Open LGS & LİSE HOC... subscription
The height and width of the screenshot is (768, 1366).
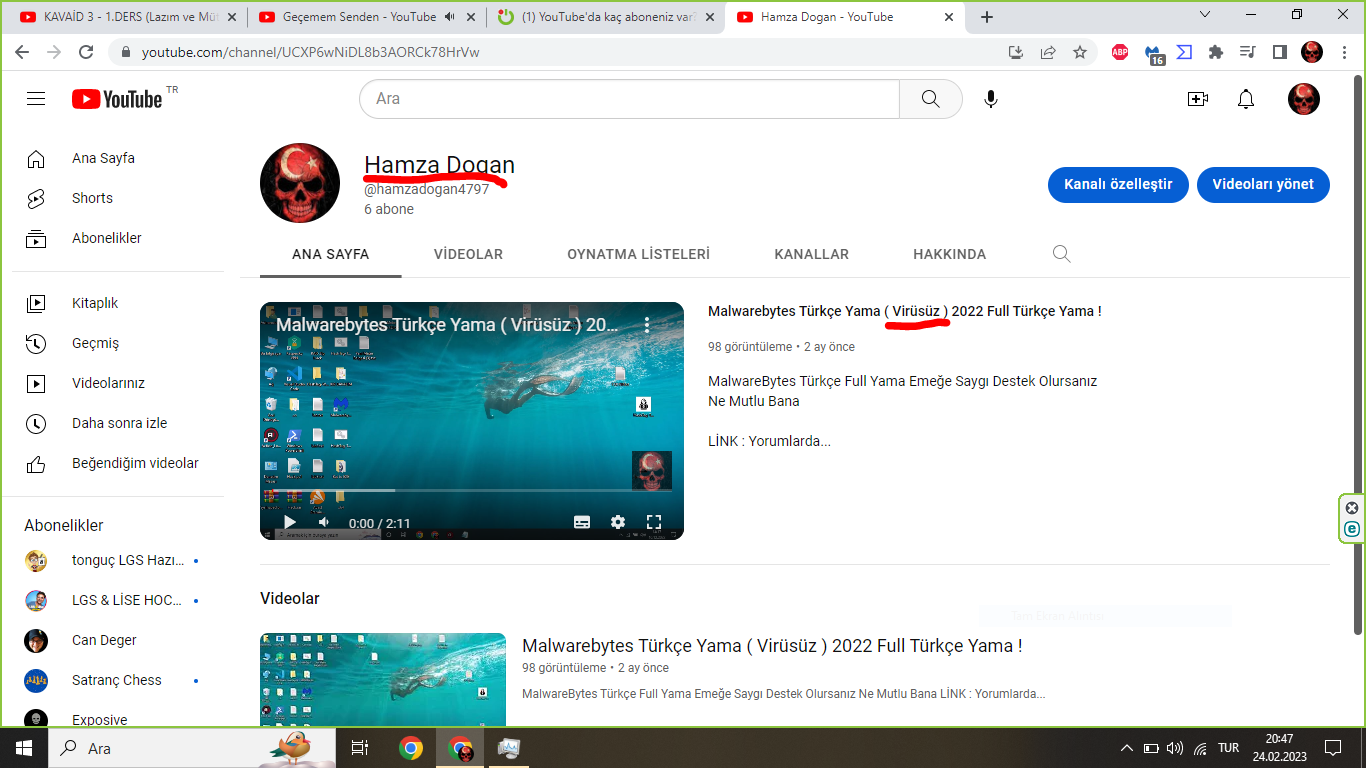pyautogui.click(x=118, y=600)
